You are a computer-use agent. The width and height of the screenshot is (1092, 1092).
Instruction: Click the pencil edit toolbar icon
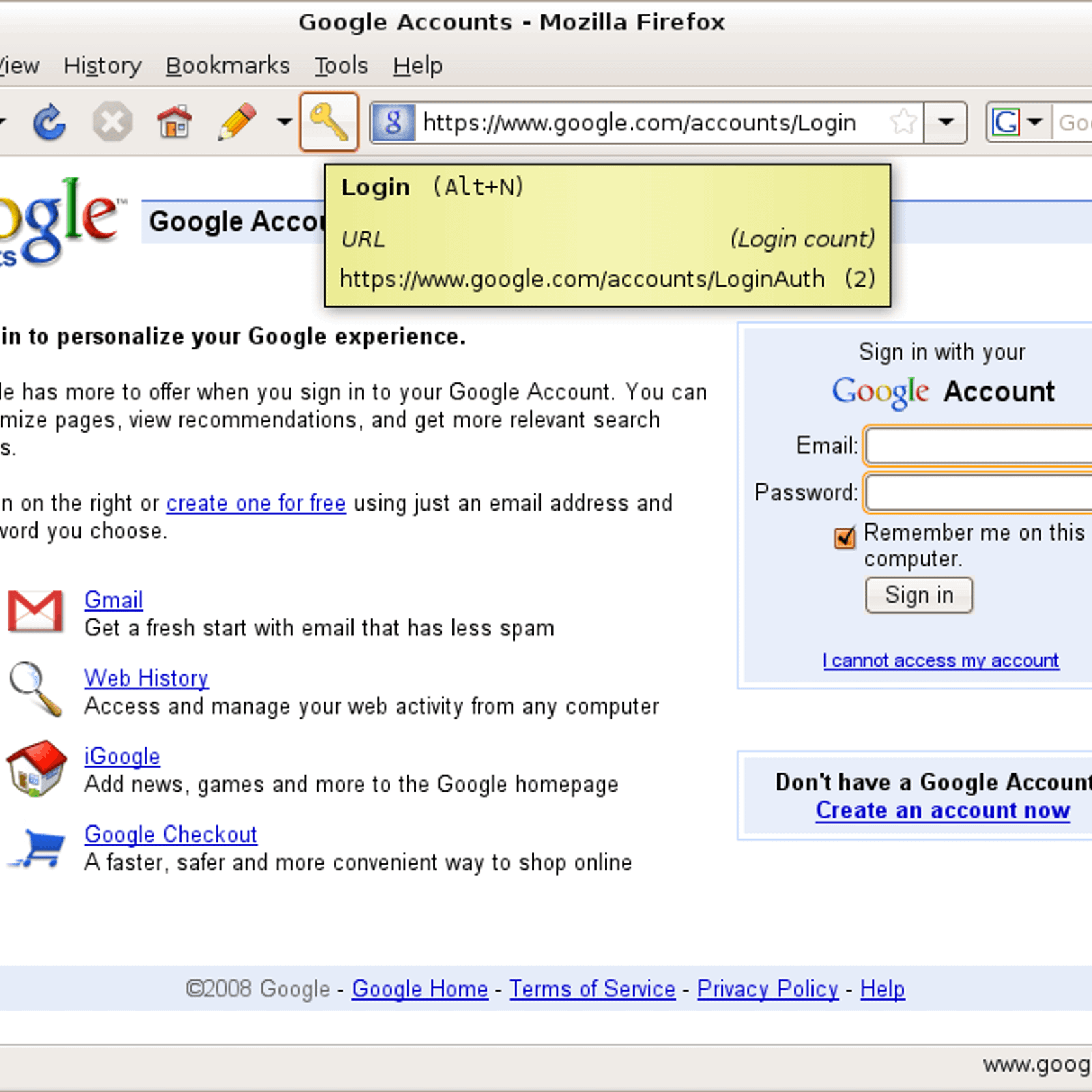(237, 123)
